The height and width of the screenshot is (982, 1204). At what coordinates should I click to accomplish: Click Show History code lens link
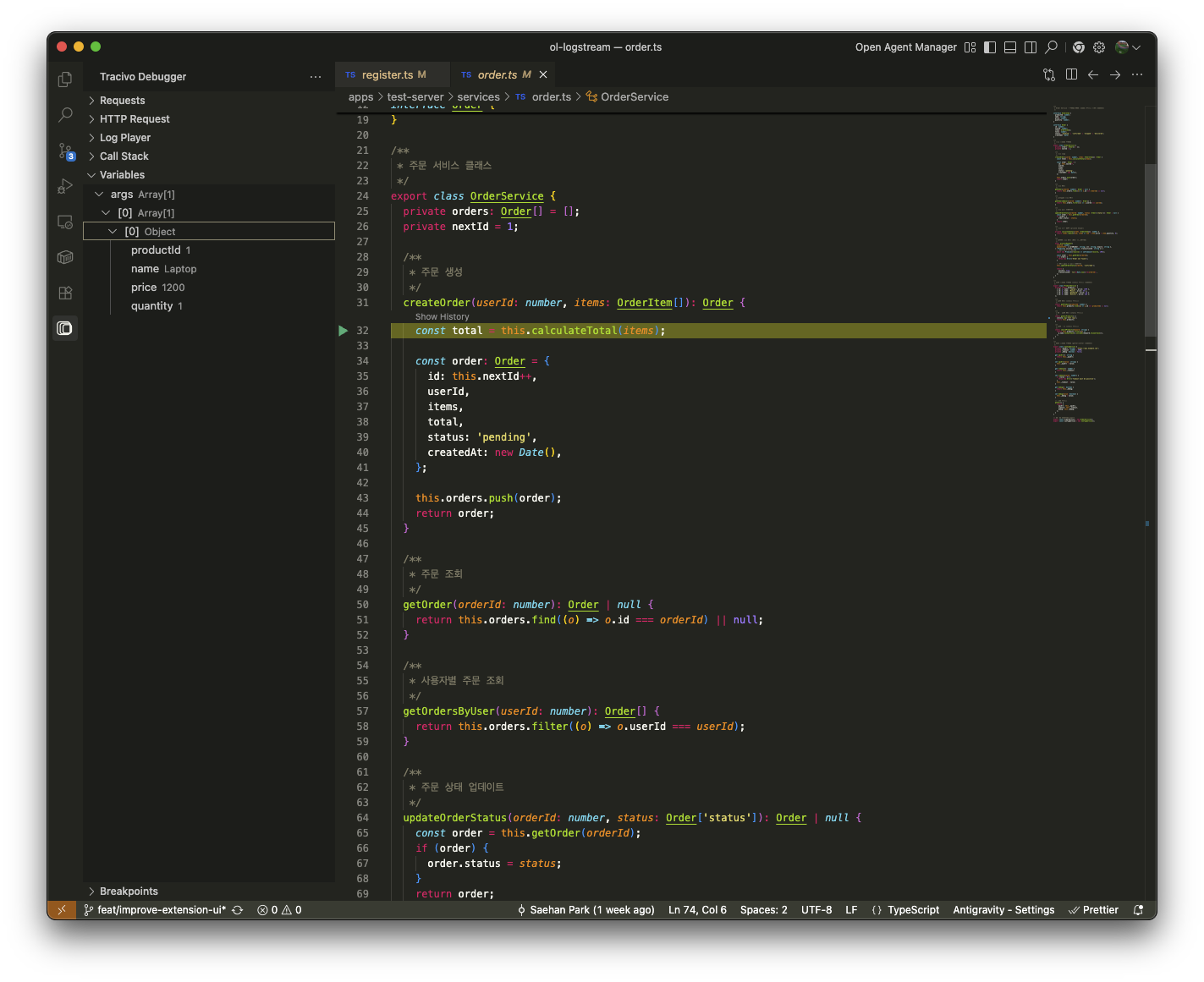[442, 316]
